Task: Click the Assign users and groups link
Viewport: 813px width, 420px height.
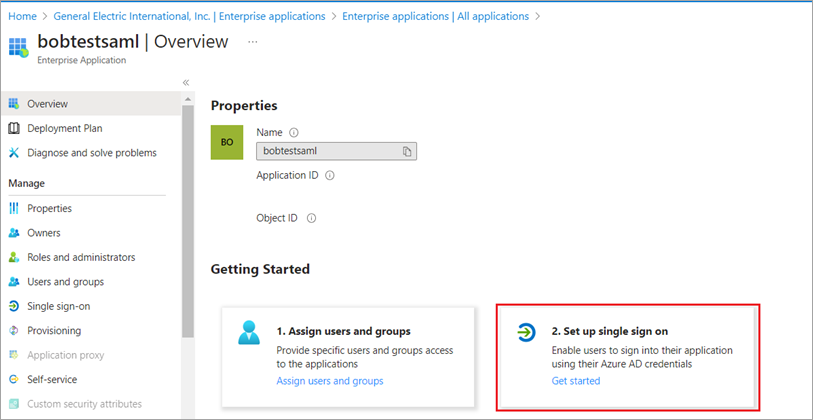Action: pyautogui.click(x=330, y=381)
